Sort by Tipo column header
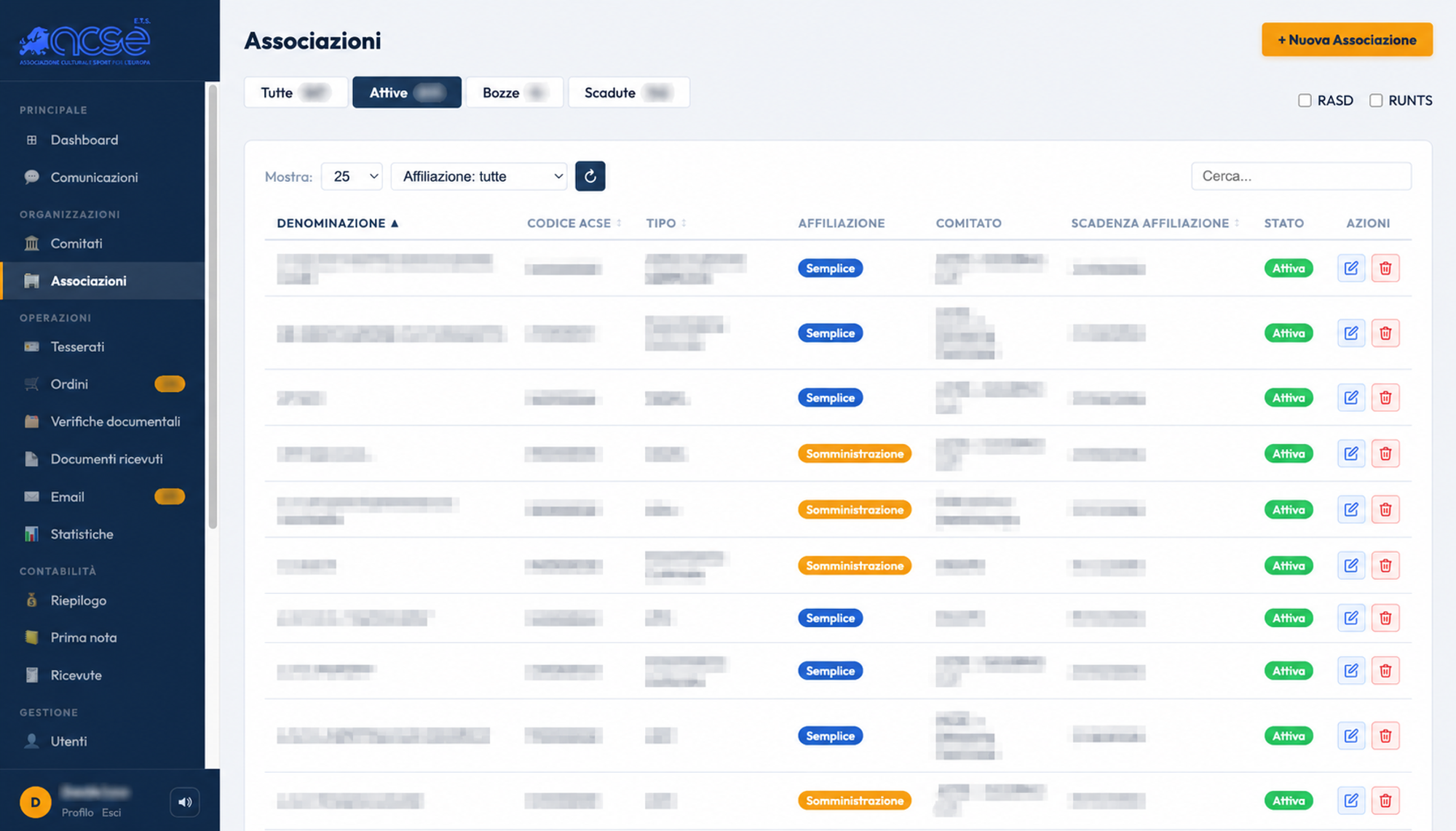The height and width of the screenshot is (831, 1456). pos(666,223)
